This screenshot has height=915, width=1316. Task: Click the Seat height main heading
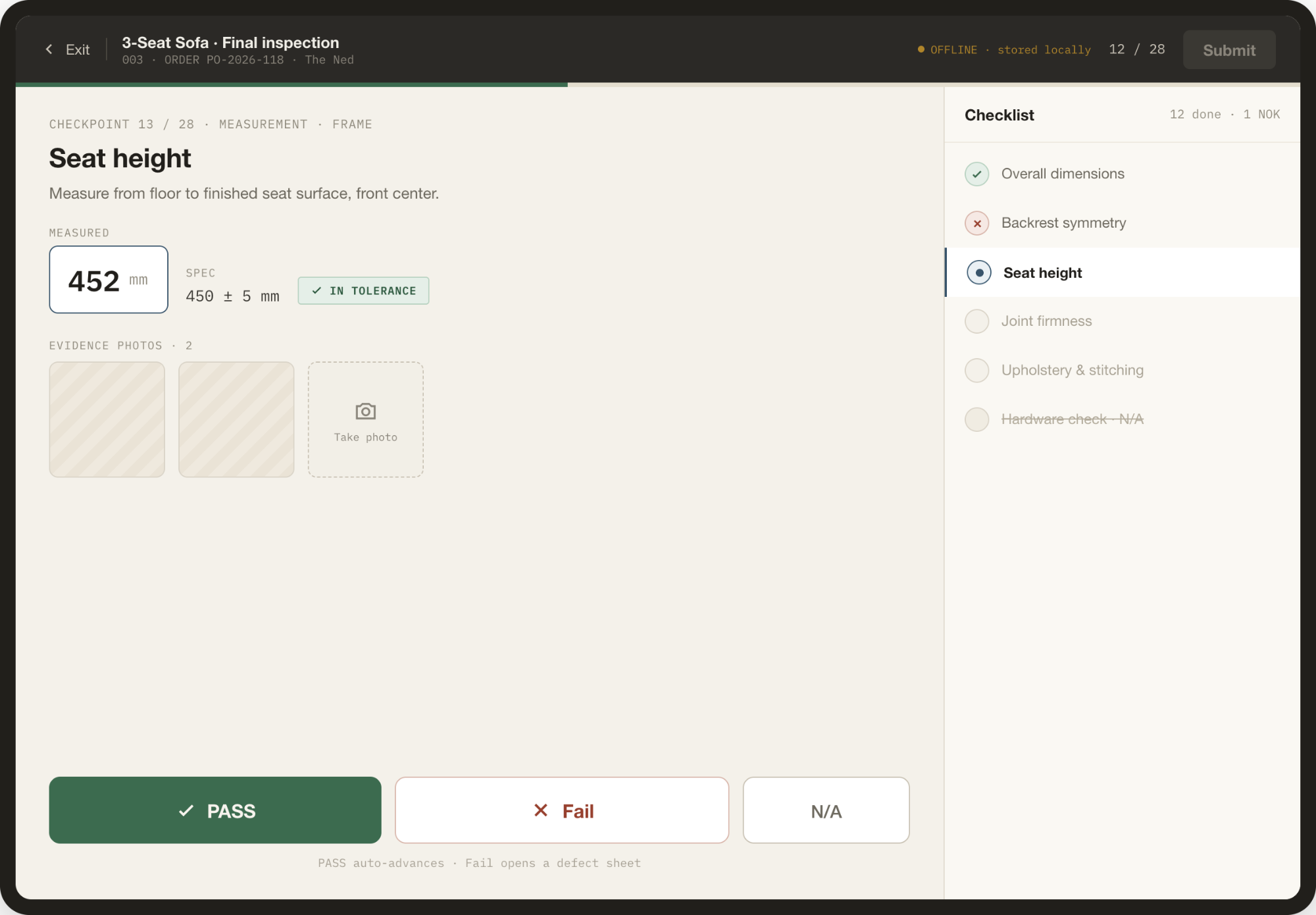coord(120,159)
